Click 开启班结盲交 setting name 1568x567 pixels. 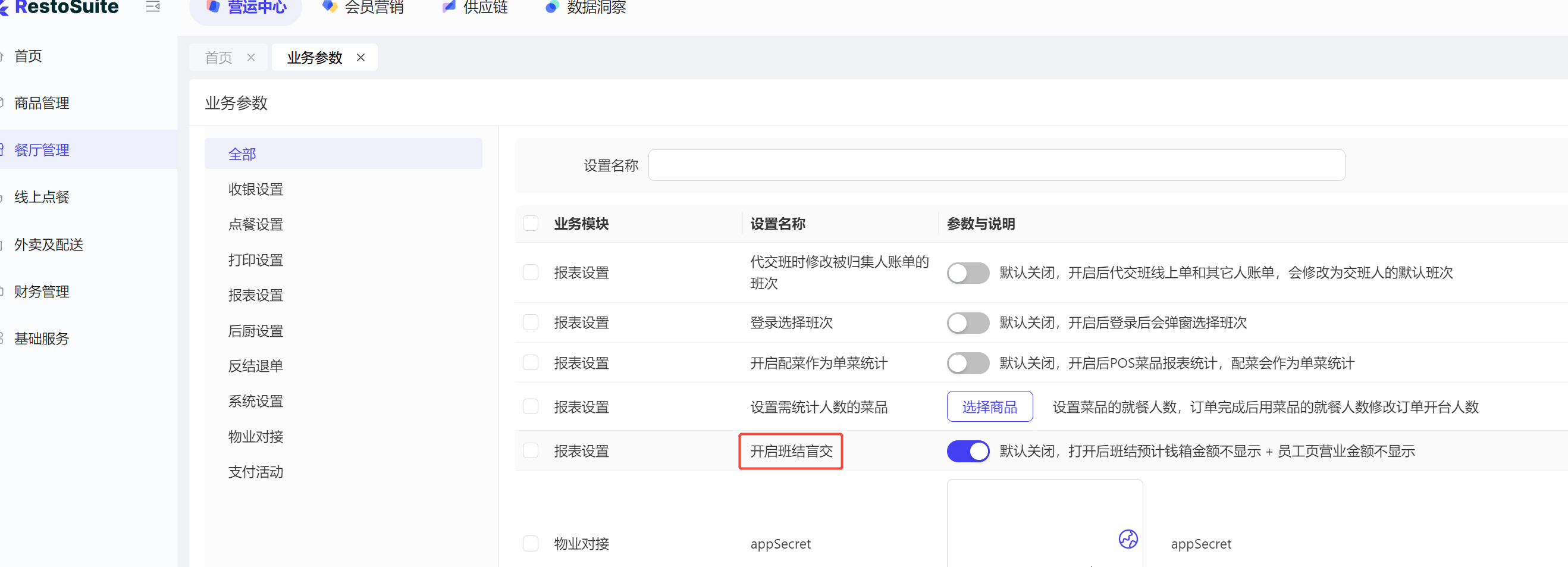tap(791, 452)
